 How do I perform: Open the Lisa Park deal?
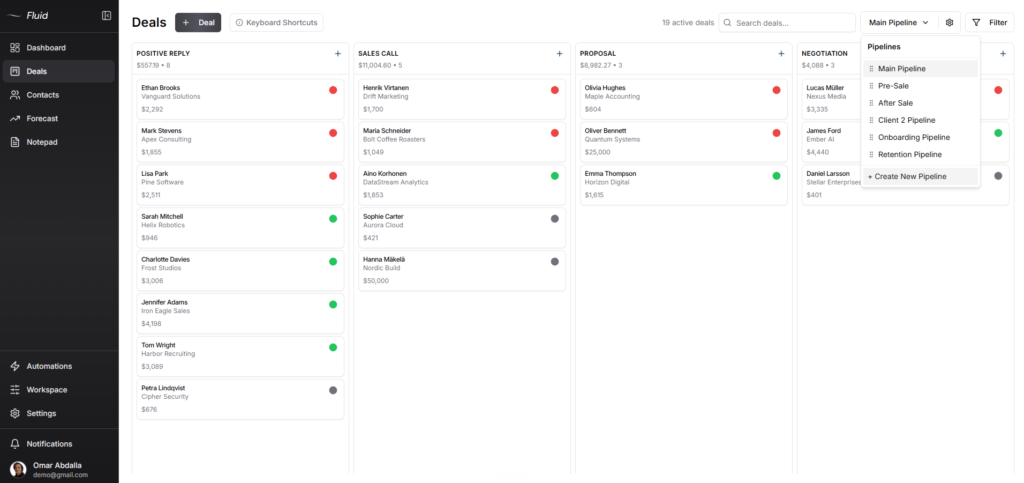click(240, 185)
